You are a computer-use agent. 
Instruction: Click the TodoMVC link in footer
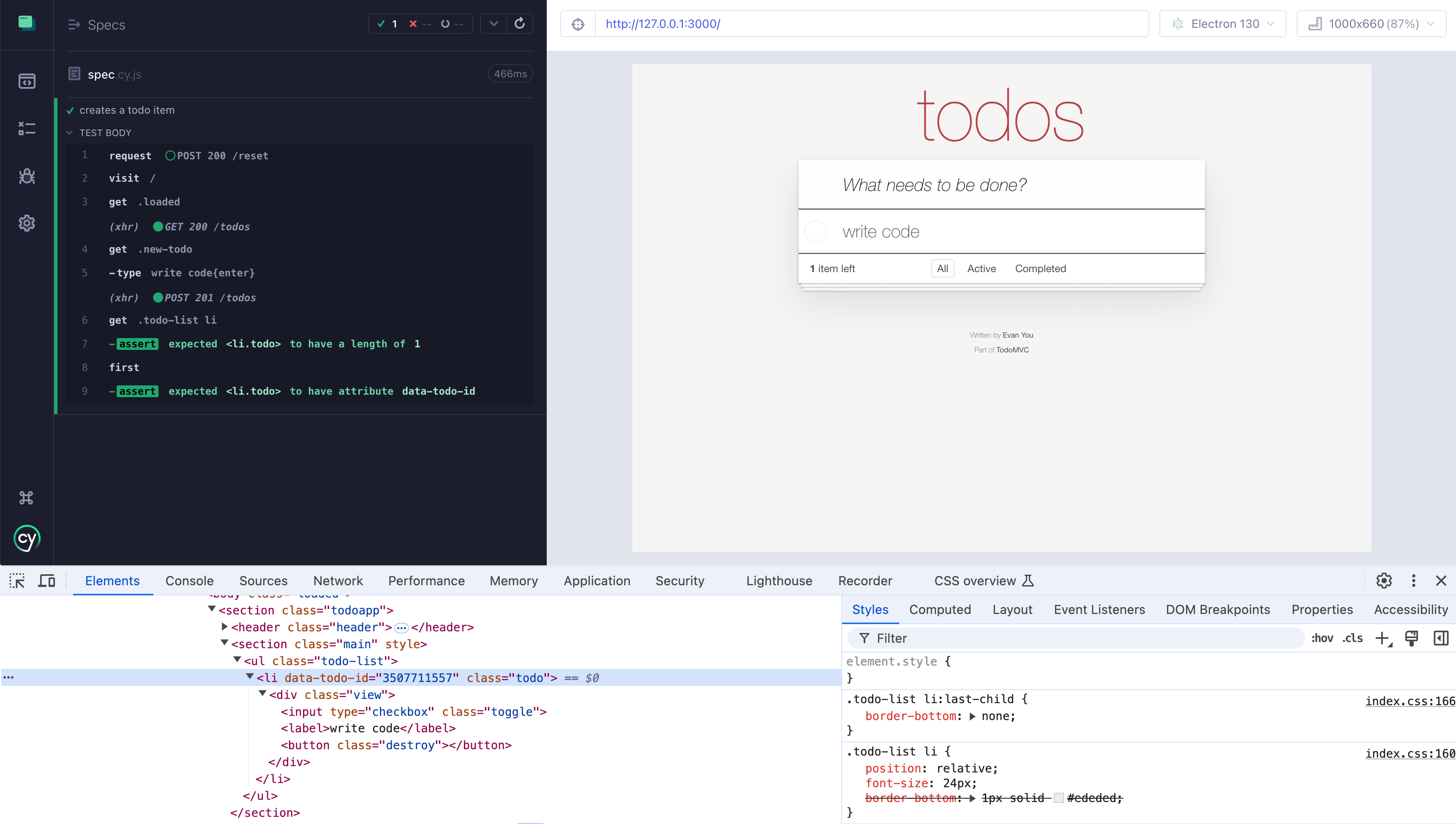[1012, 349]
